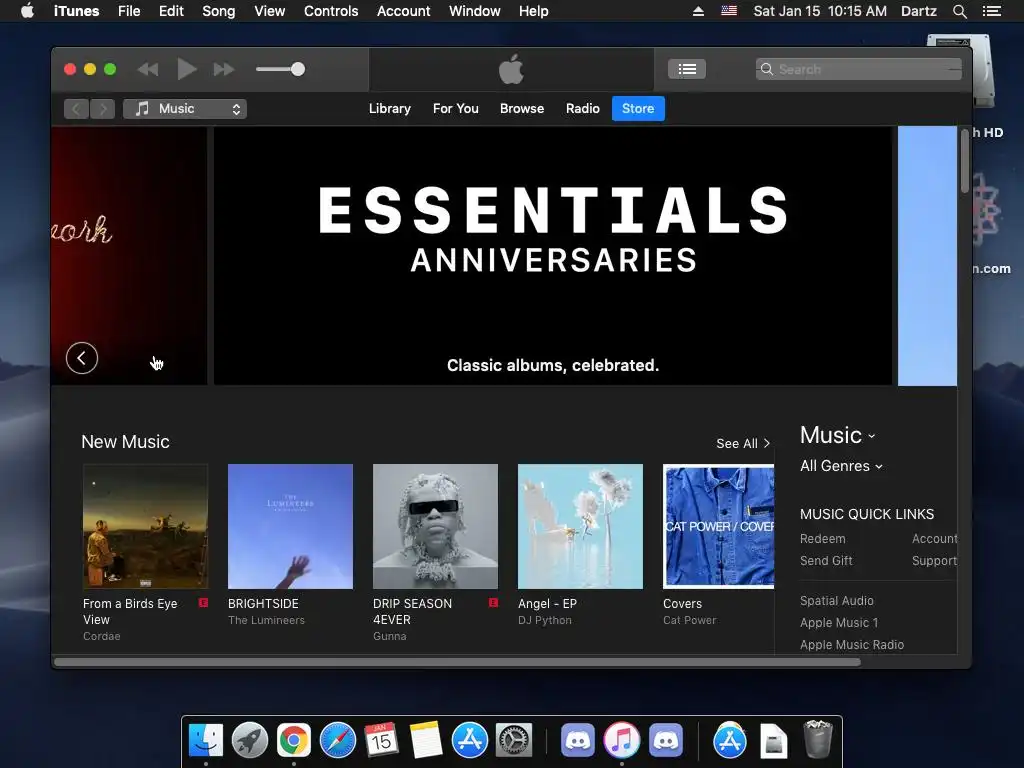Open the Apple Music Radio link
Image resolution: width=1024 pixels, height=768 pixels.
point(852,645)
